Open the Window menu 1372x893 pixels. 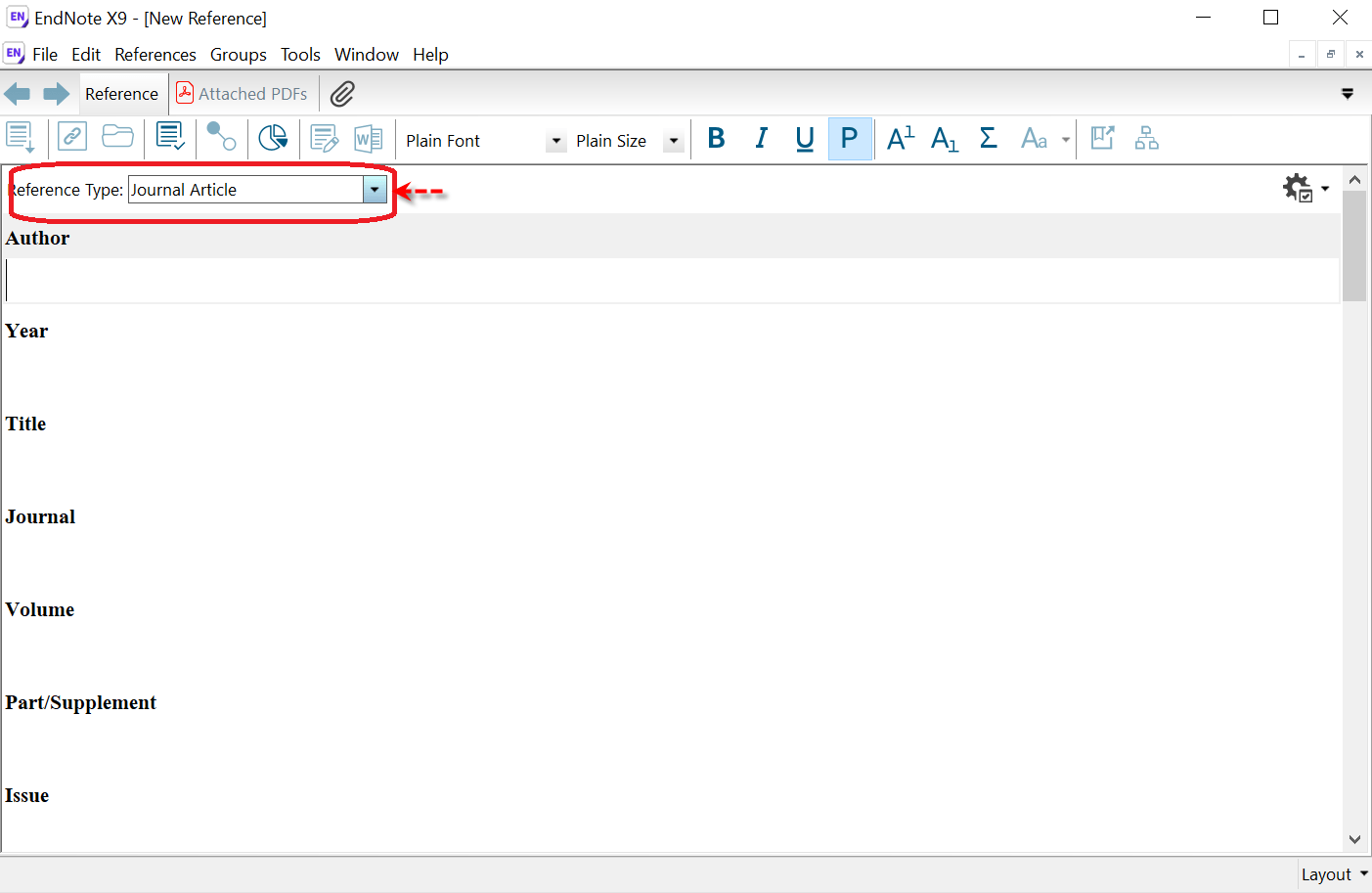click(x=367, y=55)
